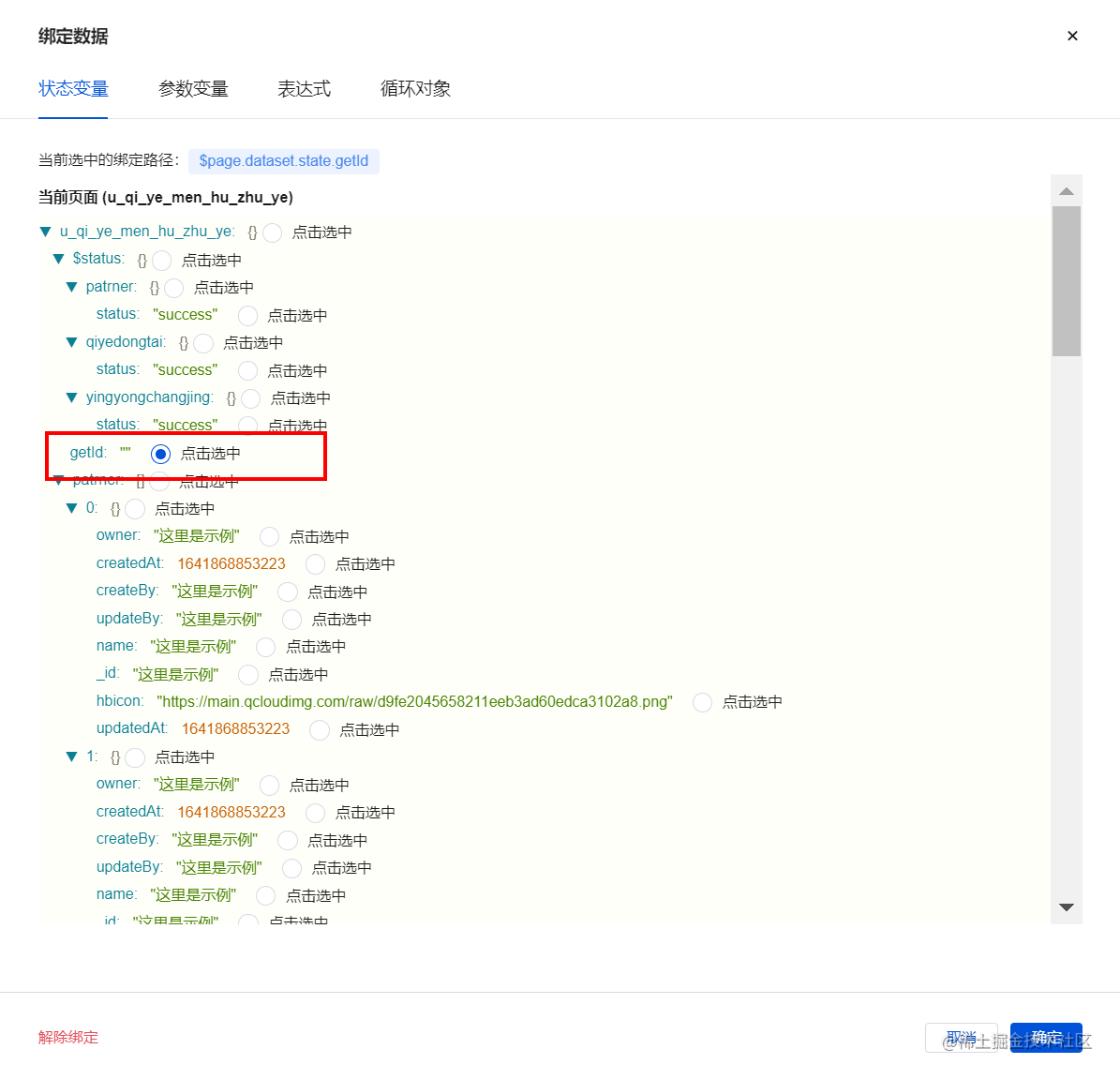The width and height of the screenshot is (1120, 1079).
Task: Select radio for patrner status success
Action: (247, 315)
